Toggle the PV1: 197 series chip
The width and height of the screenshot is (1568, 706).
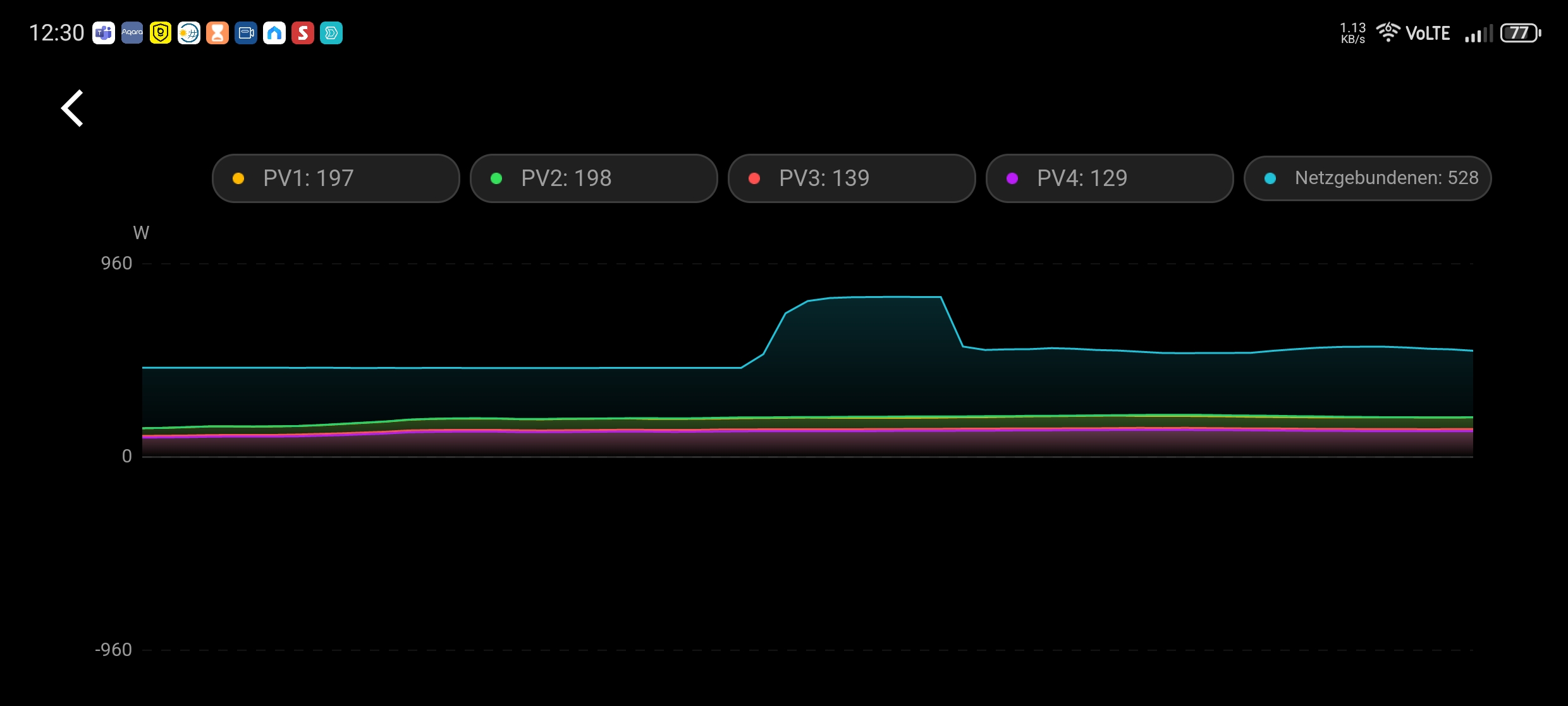[x=336, y=178]
